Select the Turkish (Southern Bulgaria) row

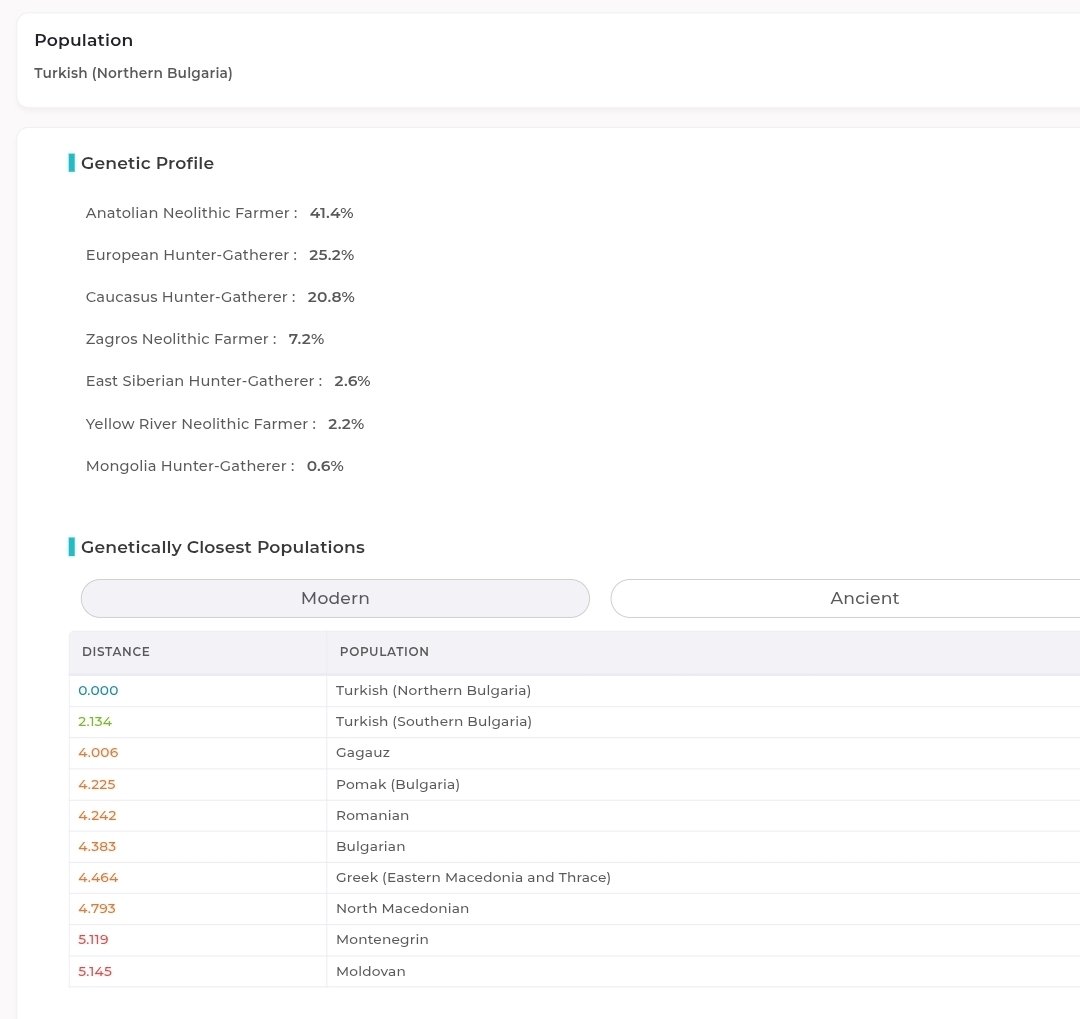click(574, 721)
